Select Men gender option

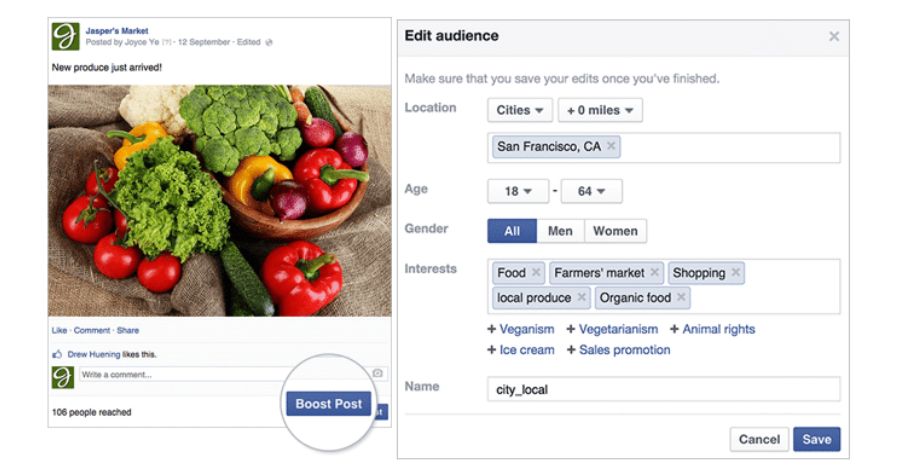pos(560,231)
